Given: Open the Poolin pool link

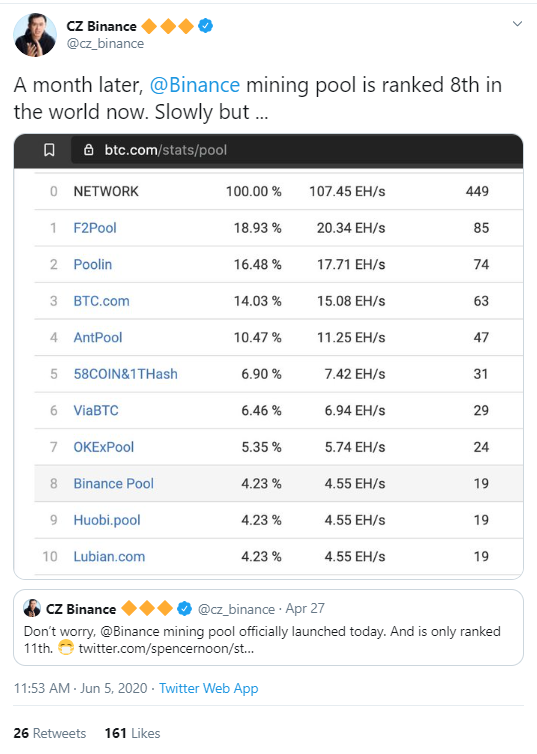Looking at the screenshot, I should pyautogui.click(x=92, y=264).
